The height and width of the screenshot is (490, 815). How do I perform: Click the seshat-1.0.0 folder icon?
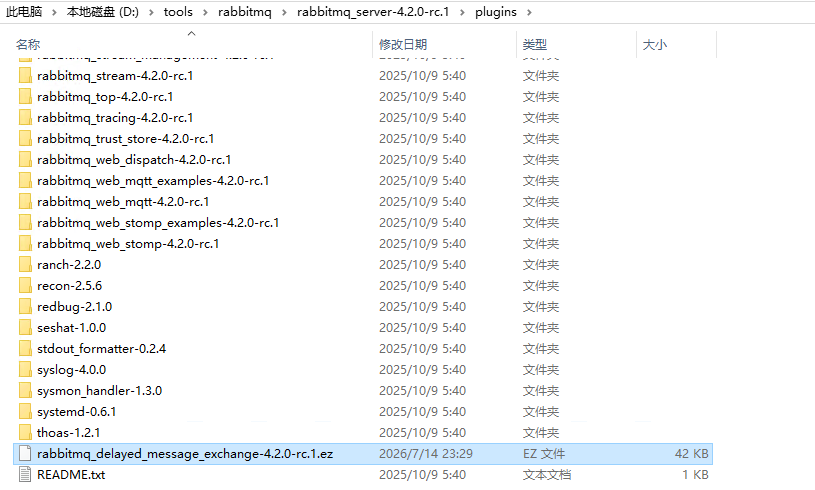25,327
